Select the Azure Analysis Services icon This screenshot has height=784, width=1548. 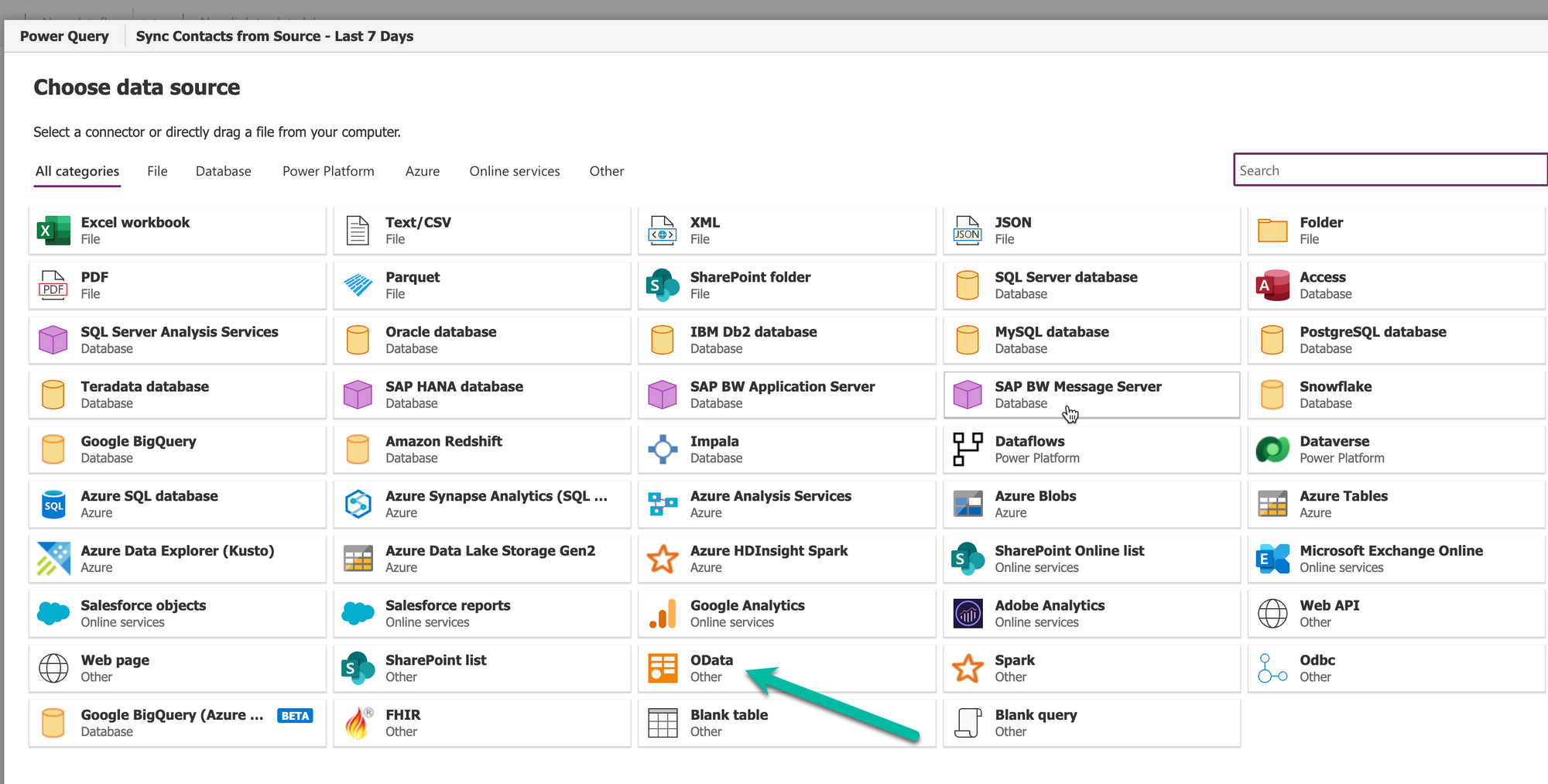click(x=663, y=505)
